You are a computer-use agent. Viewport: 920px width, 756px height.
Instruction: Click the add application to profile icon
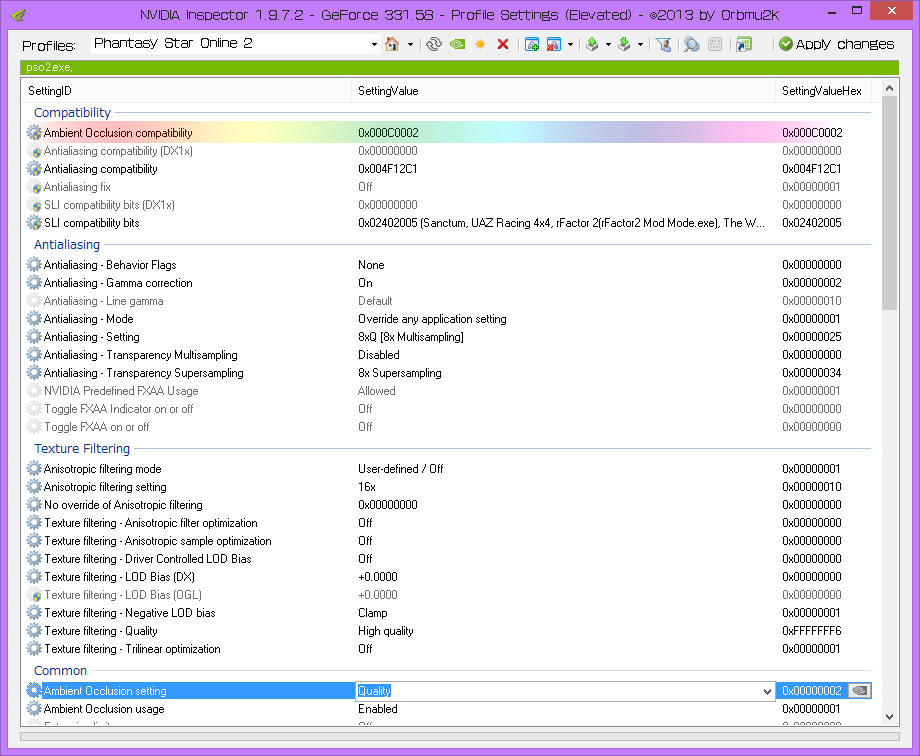click(x=532, y=44)
